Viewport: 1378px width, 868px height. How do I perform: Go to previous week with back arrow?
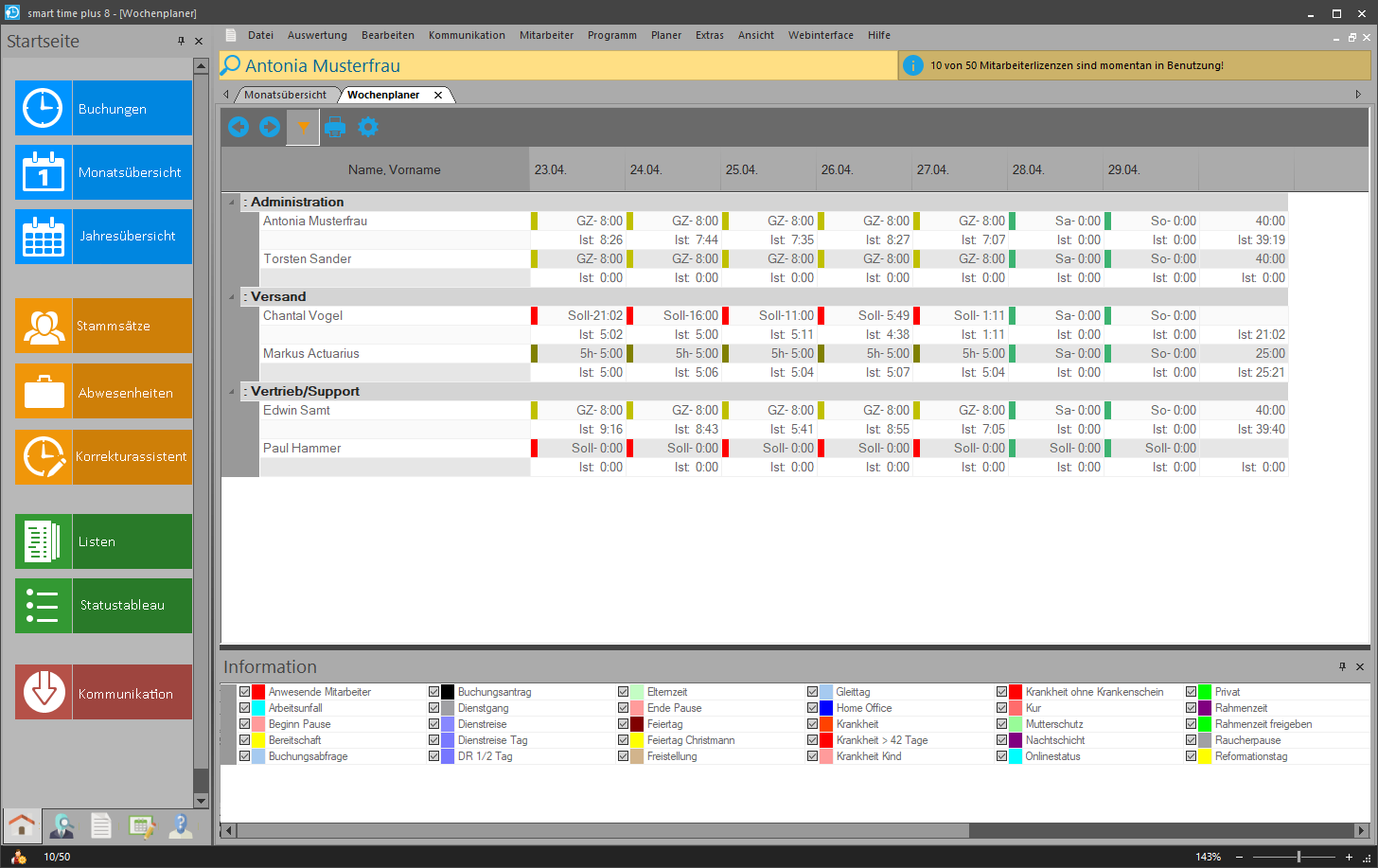(x=238, y=127)
